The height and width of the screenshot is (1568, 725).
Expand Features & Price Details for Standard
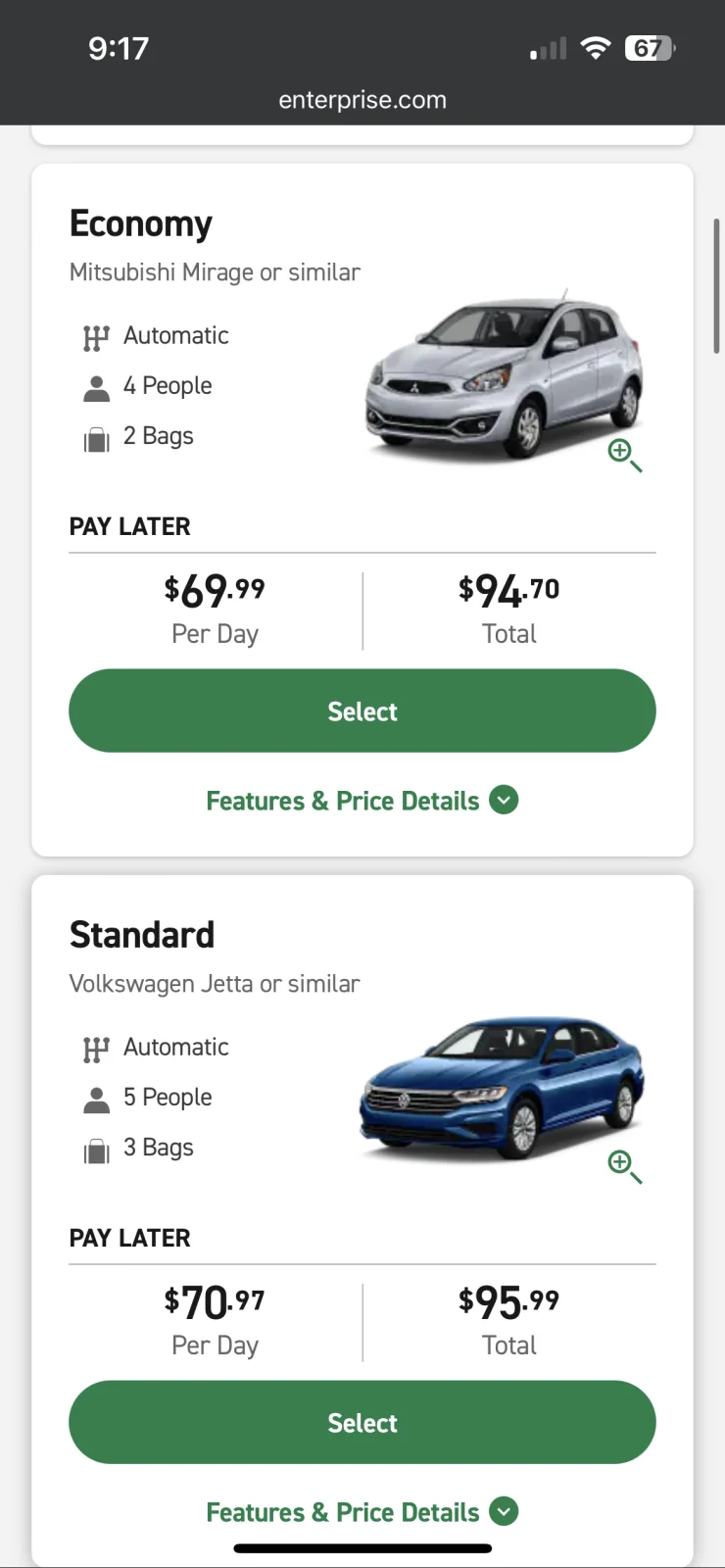[x=362, y=1512]
